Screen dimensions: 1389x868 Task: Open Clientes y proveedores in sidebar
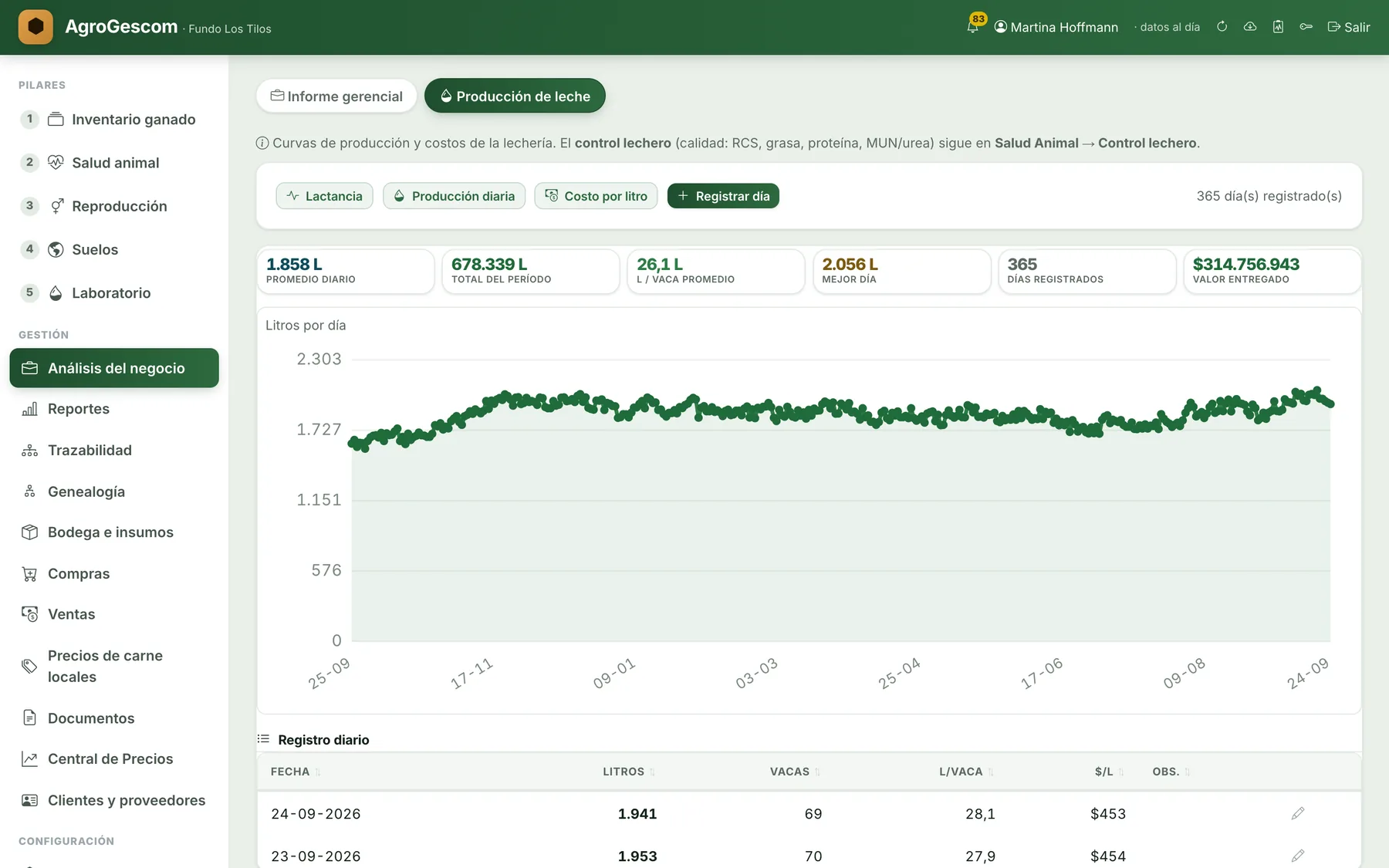pos(114,800)
